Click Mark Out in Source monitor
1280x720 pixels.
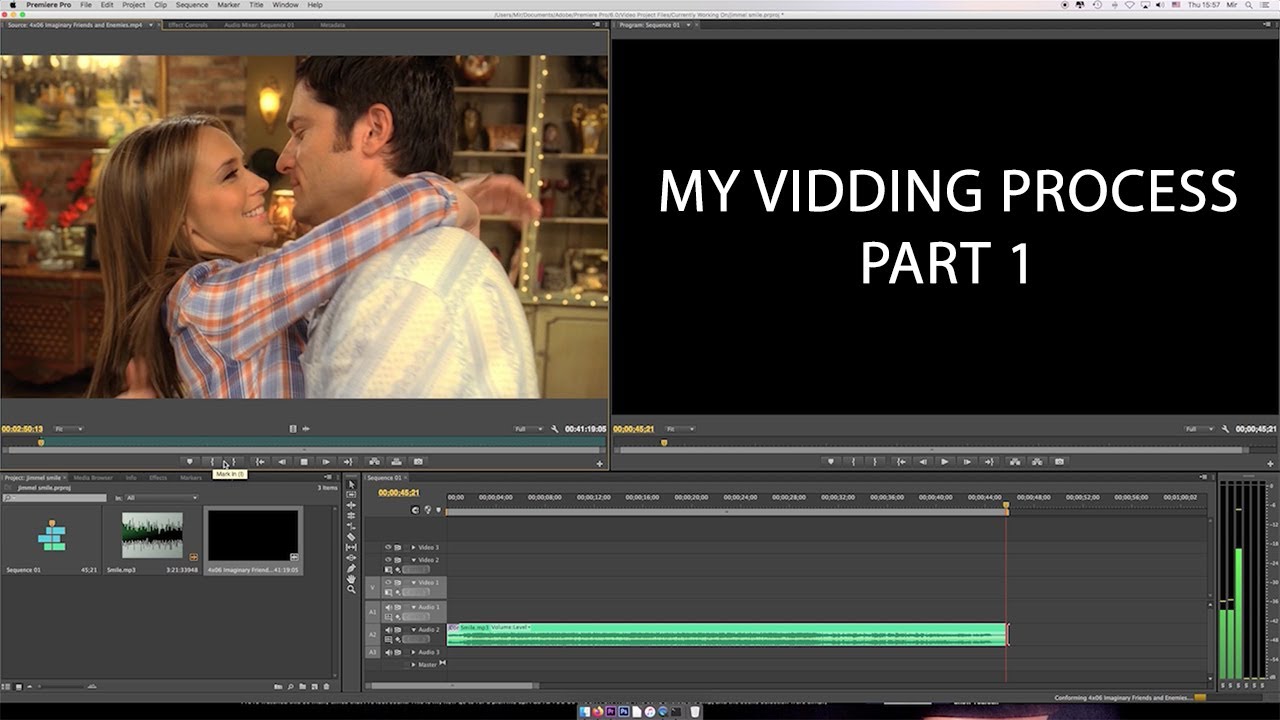point(234,462)
